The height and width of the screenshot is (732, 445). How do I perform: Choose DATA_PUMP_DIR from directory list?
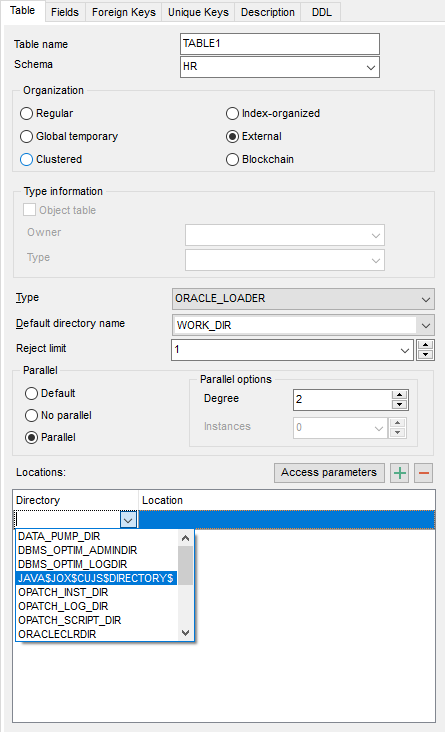pyautogui.click(x=97, y=536)
